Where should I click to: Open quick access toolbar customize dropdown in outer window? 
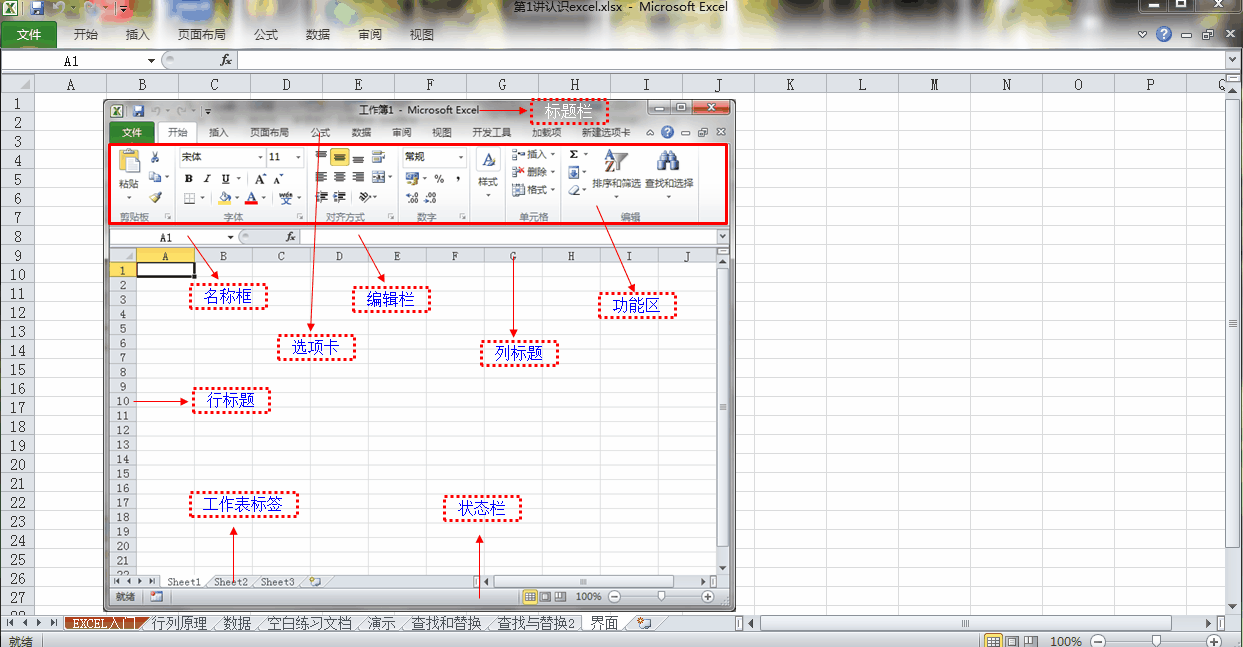122,8
